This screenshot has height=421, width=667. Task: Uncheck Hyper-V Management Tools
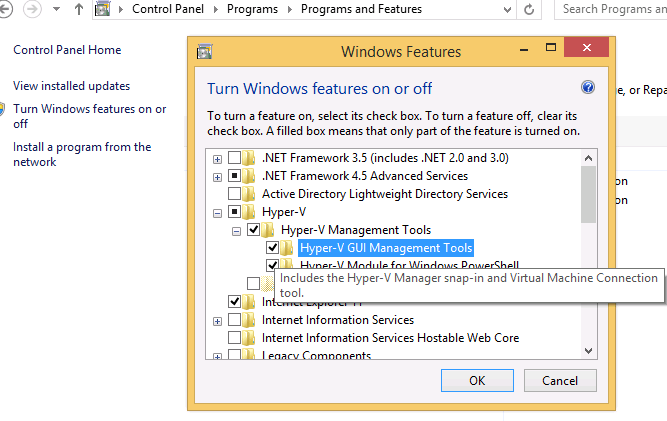coord(254,230)
